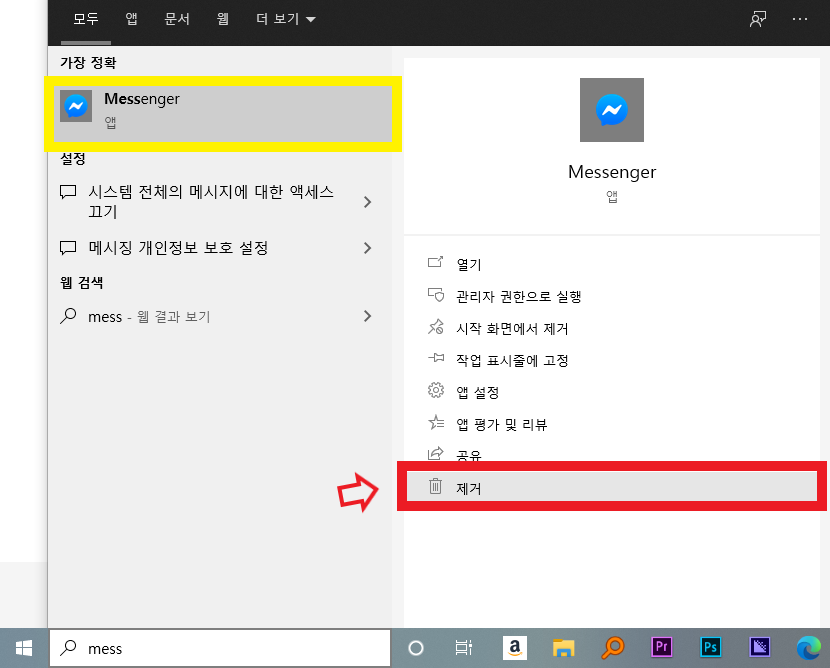
Task: Open the three-dot options menu
Action: (799, 19)
